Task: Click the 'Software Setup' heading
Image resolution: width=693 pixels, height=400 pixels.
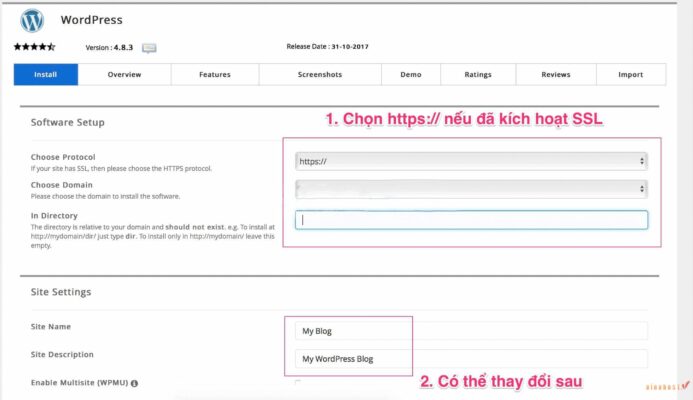Action: click(68, 122)
